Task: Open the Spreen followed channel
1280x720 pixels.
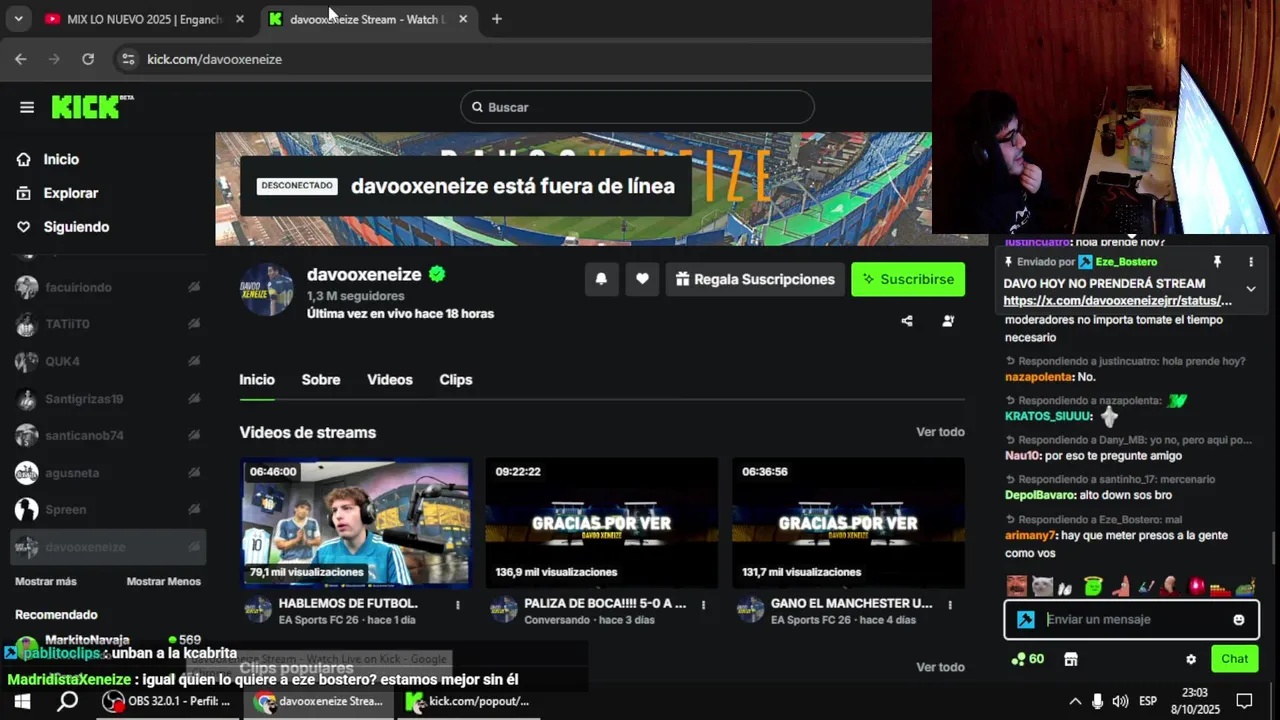Action: tap(108, 510)
